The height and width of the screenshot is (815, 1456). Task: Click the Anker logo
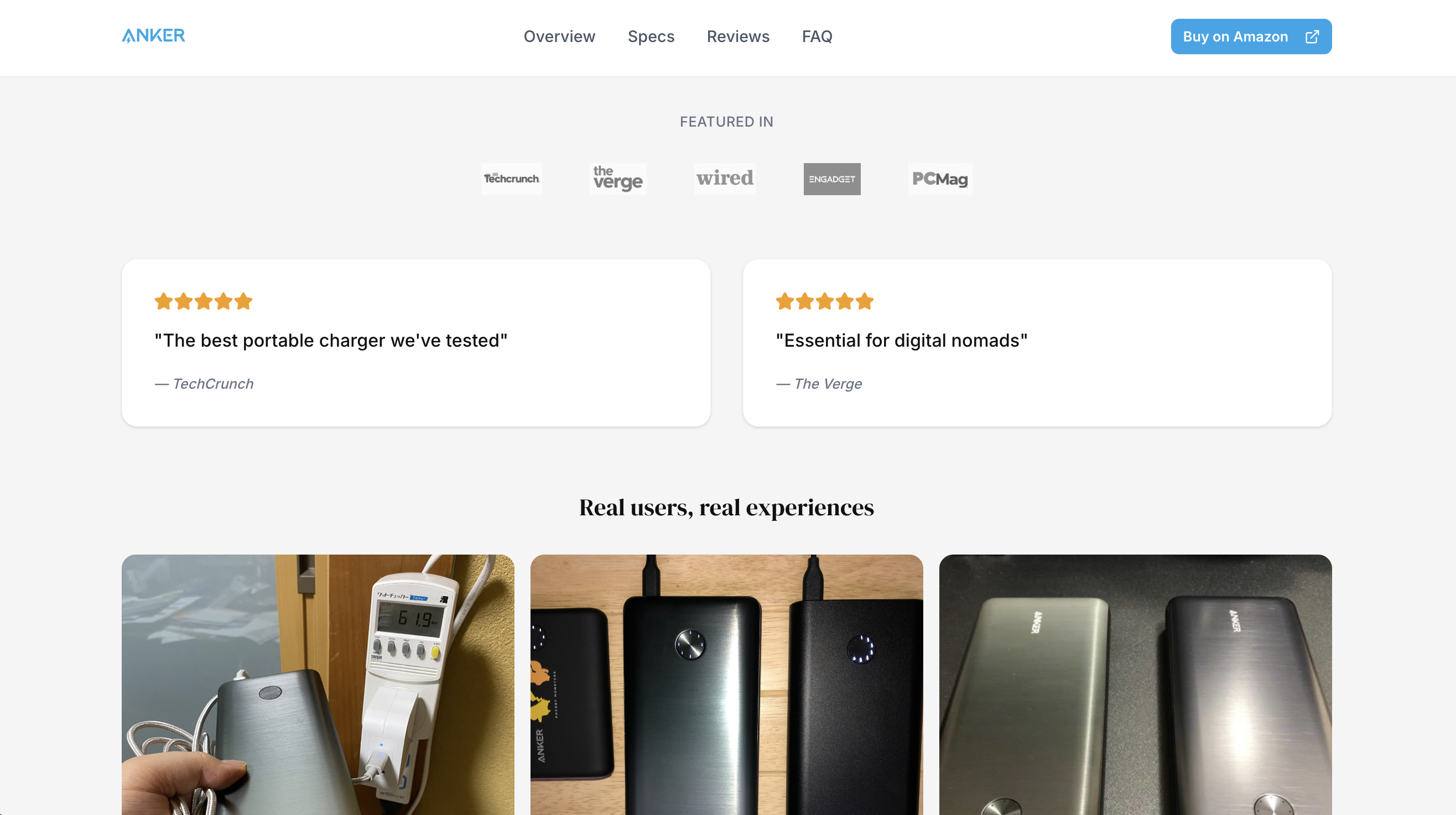(153, 36)
